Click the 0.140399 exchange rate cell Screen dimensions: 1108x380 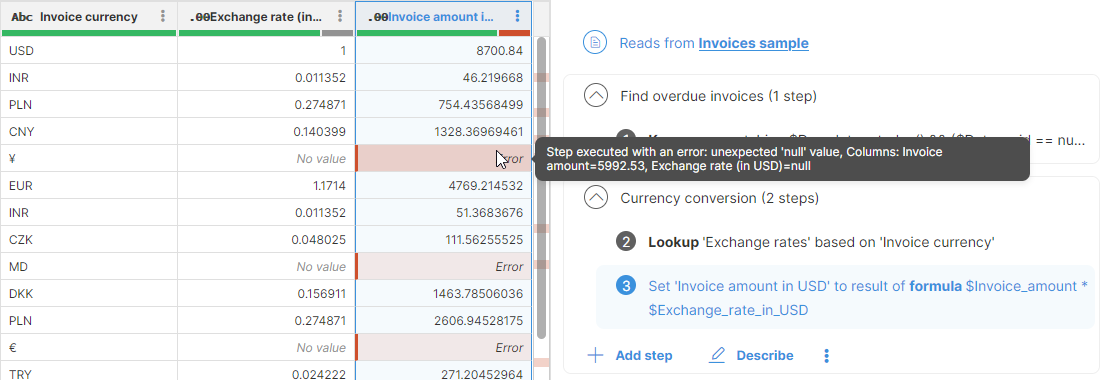click(266, 131)
